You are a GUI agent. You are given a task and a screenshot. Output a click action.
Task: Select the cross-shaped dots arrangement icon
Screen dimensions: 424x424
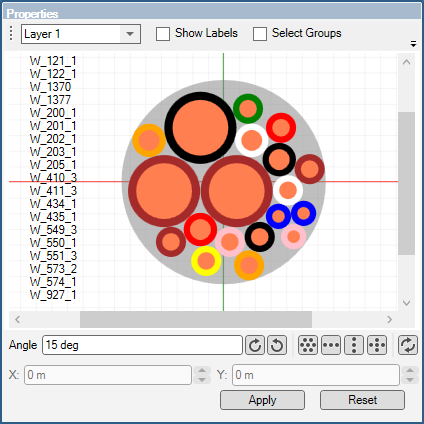[x=377, y=345]
